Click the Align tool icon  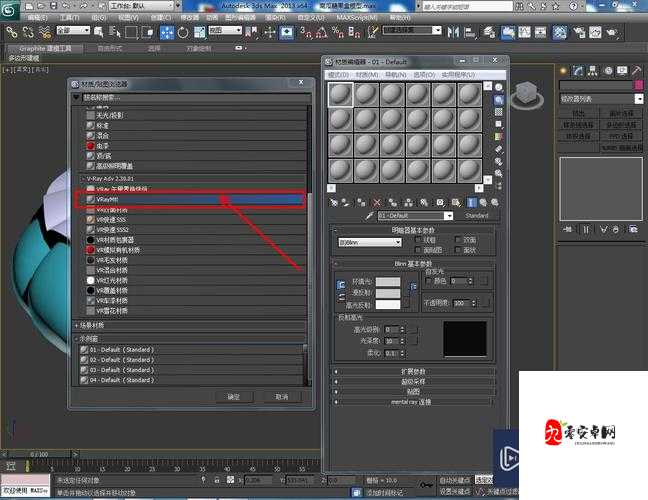click(470, 32)
